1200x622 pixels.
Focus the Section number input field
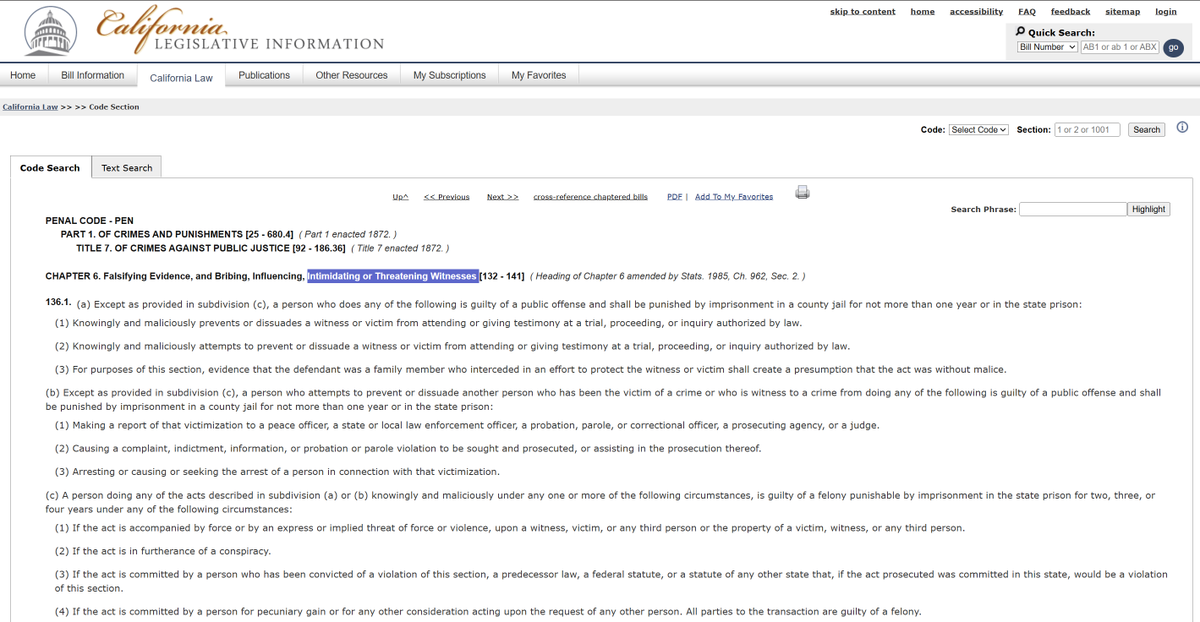coord(1087,130)
